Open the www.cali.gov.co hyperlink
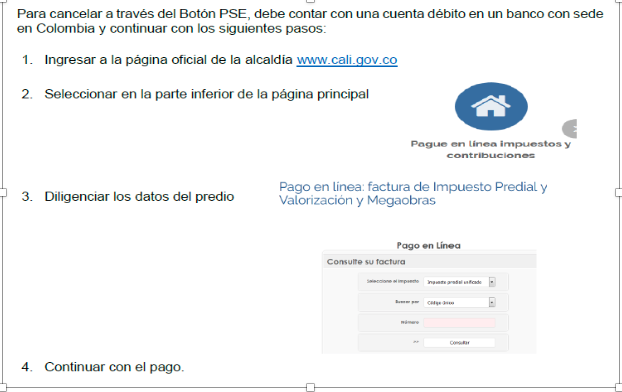Image resolution: width=622 pixels, height=392 pixels. click(347, 60)
